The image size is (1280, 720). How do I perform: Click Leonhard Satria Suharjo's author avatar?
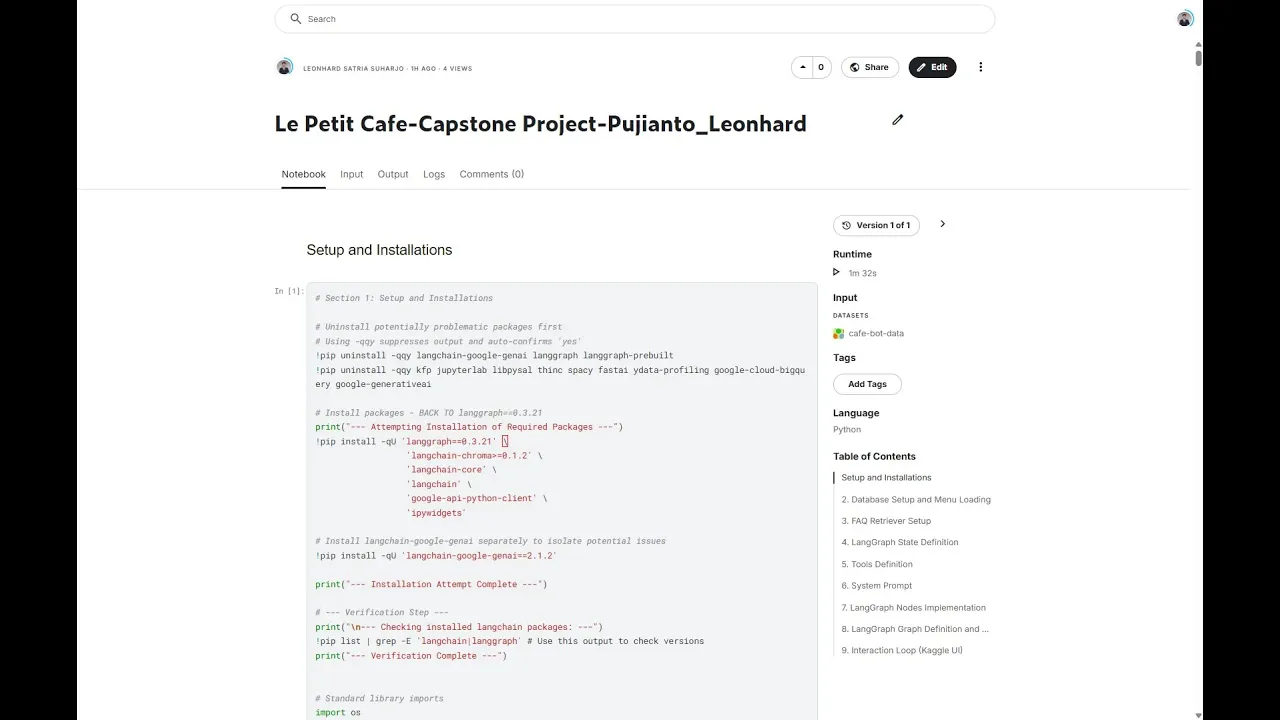285,66
